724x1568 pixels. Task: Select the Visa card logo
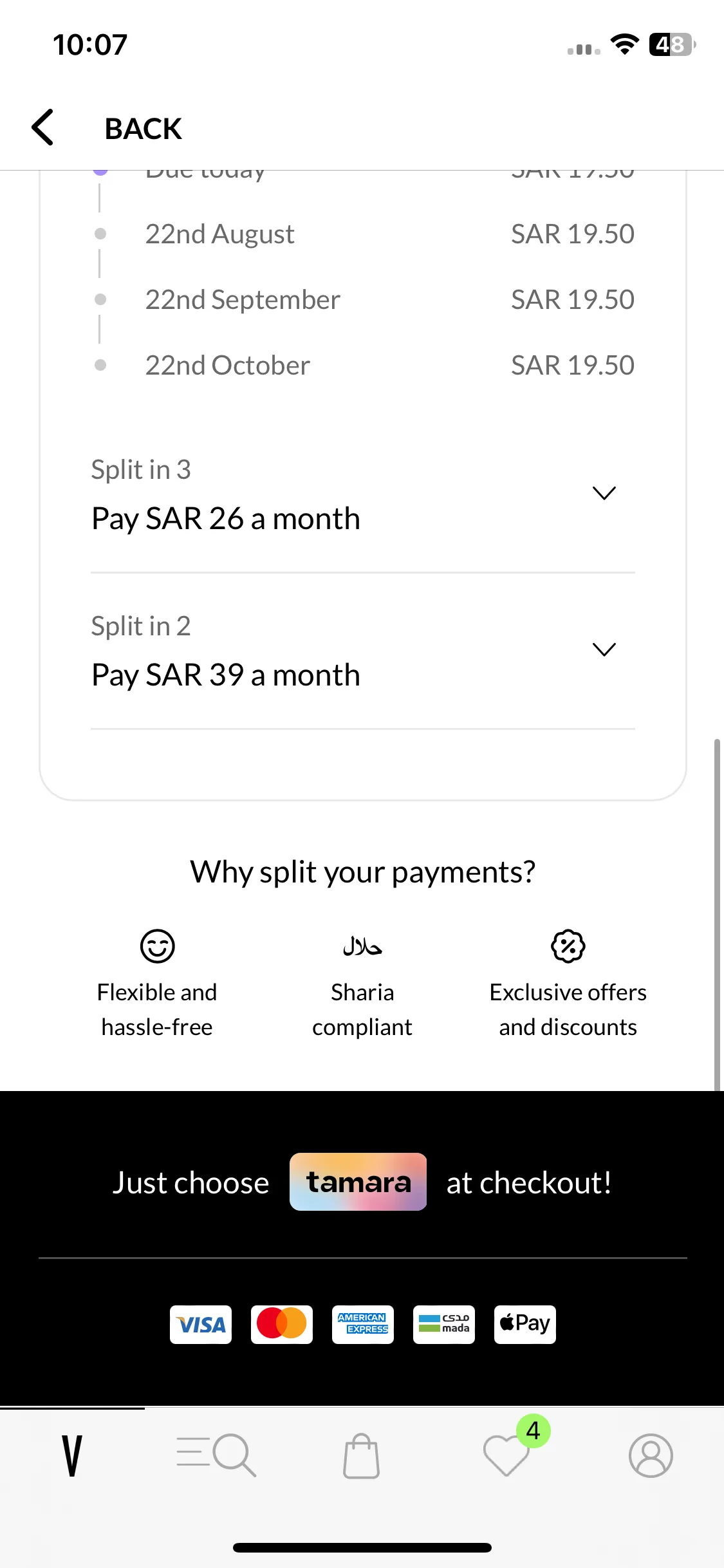201,1325
